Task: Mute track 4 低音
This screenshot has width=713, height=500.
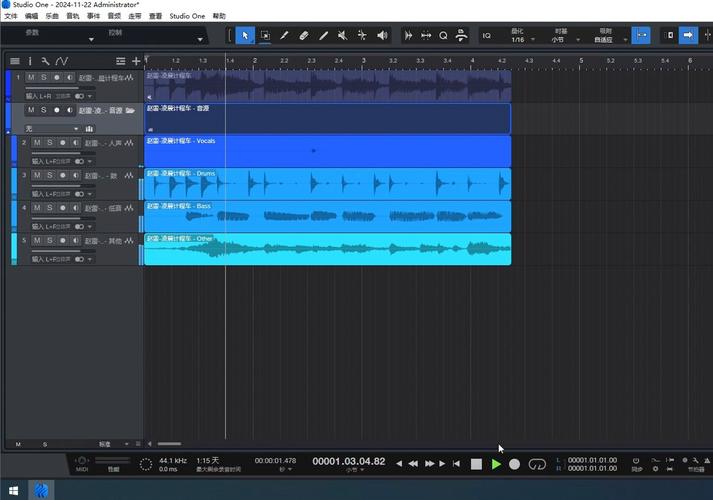Action: (x=37, y=208)
